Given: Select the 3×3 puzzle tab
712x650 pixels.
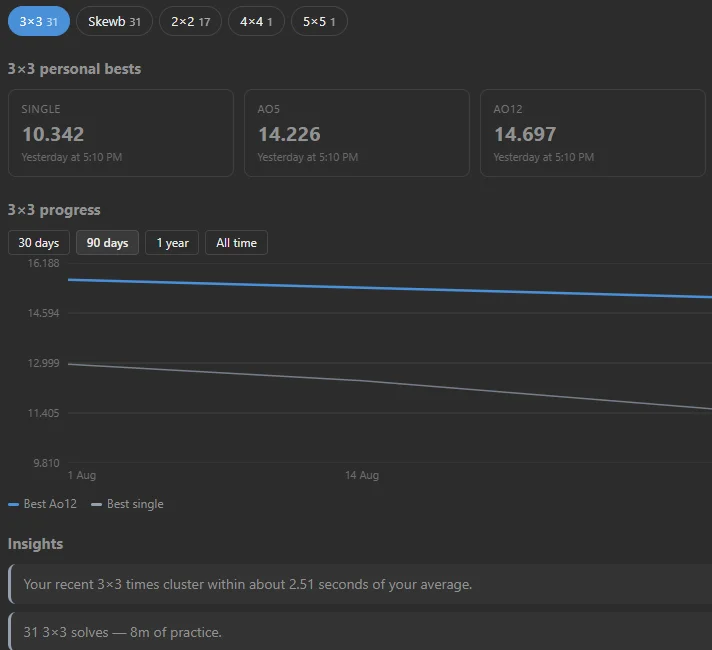Looking at the screenshot, I should coord(39,21).
